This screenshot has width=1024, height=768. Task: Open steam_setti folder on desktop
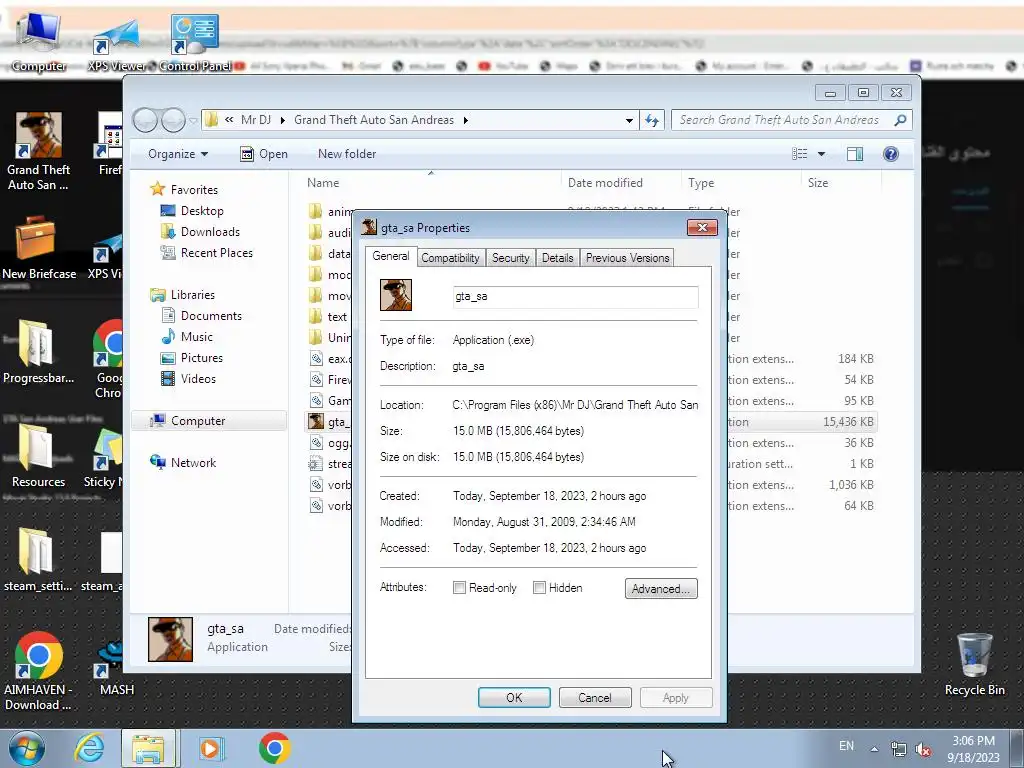point(38,560)
